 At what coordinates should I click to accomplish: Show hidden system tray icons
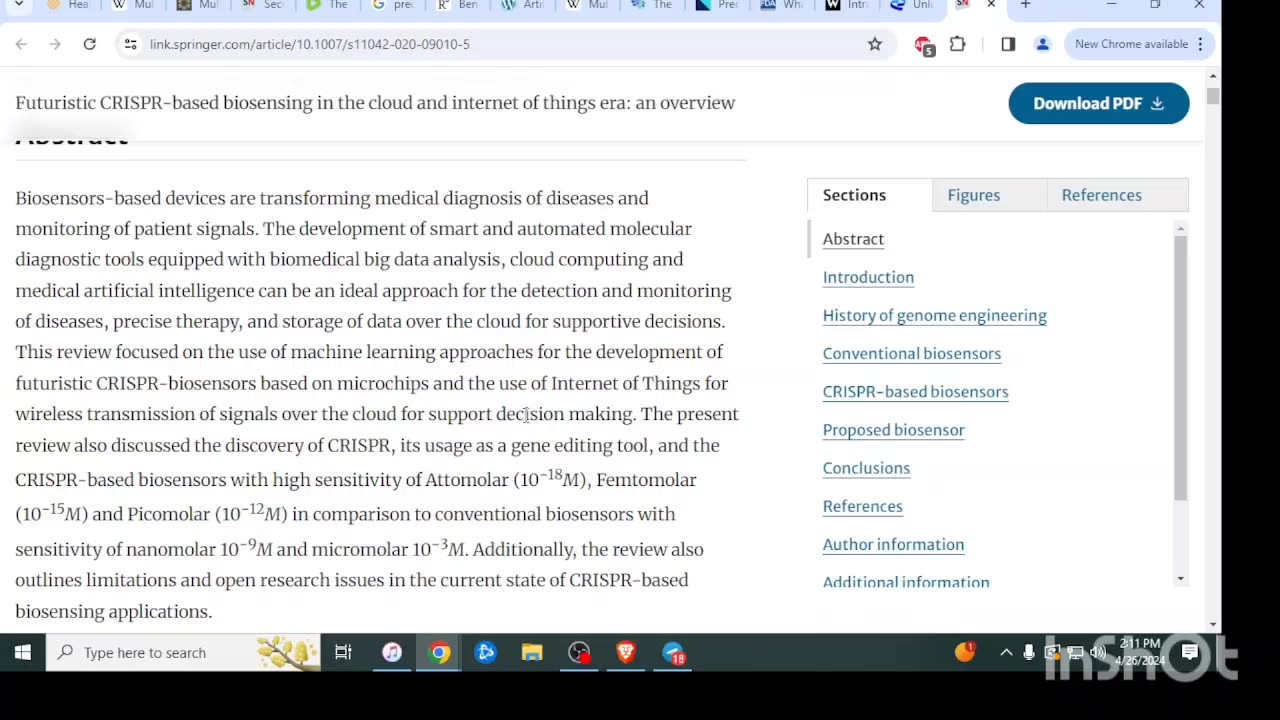coord(1006,653)
